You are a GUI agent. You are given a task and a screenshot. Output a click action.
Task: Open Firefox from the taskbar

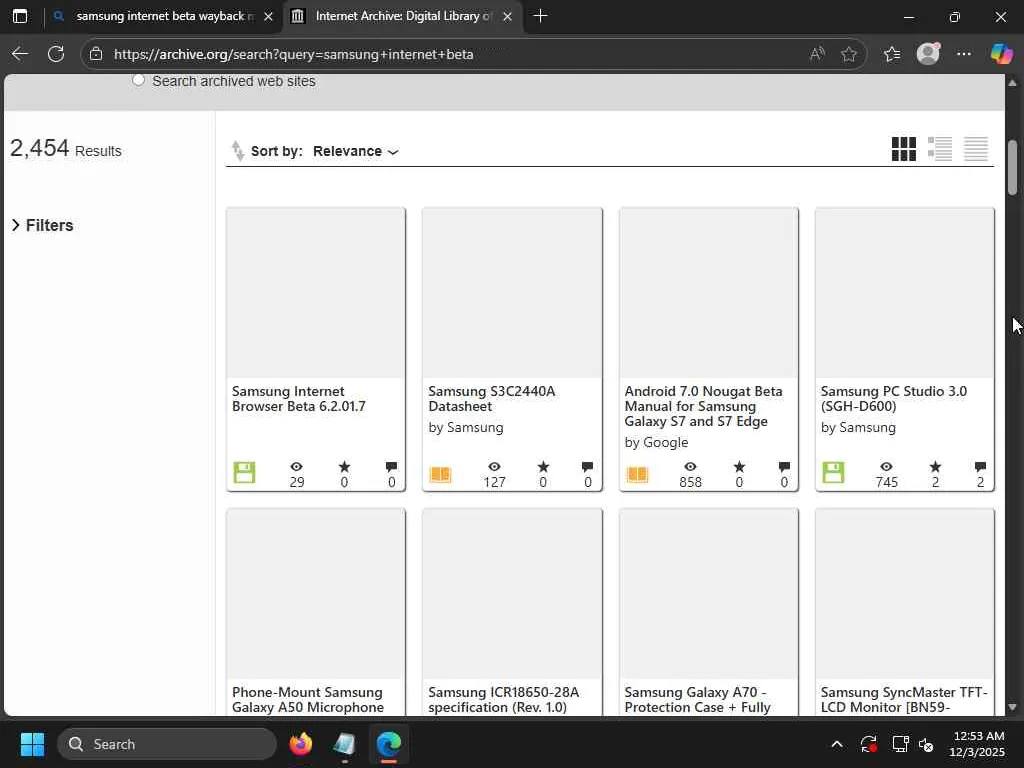click(300, 744)
